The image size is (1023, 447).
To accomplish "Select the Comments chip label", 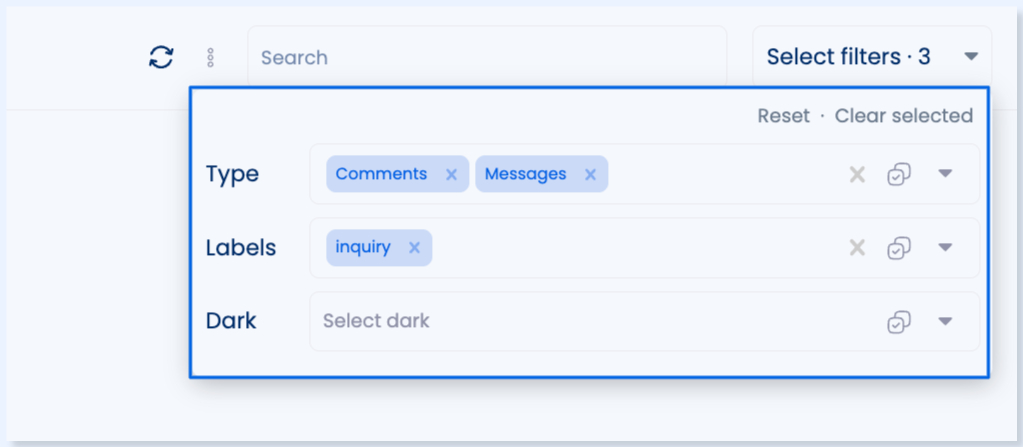I will [381, 174].
